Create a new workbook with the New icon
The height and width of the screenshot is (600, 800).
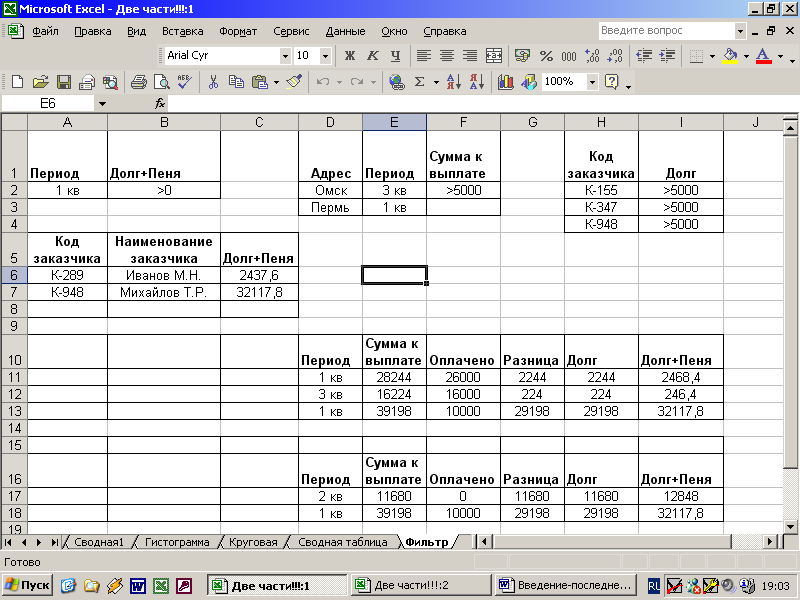click(17, 82)
